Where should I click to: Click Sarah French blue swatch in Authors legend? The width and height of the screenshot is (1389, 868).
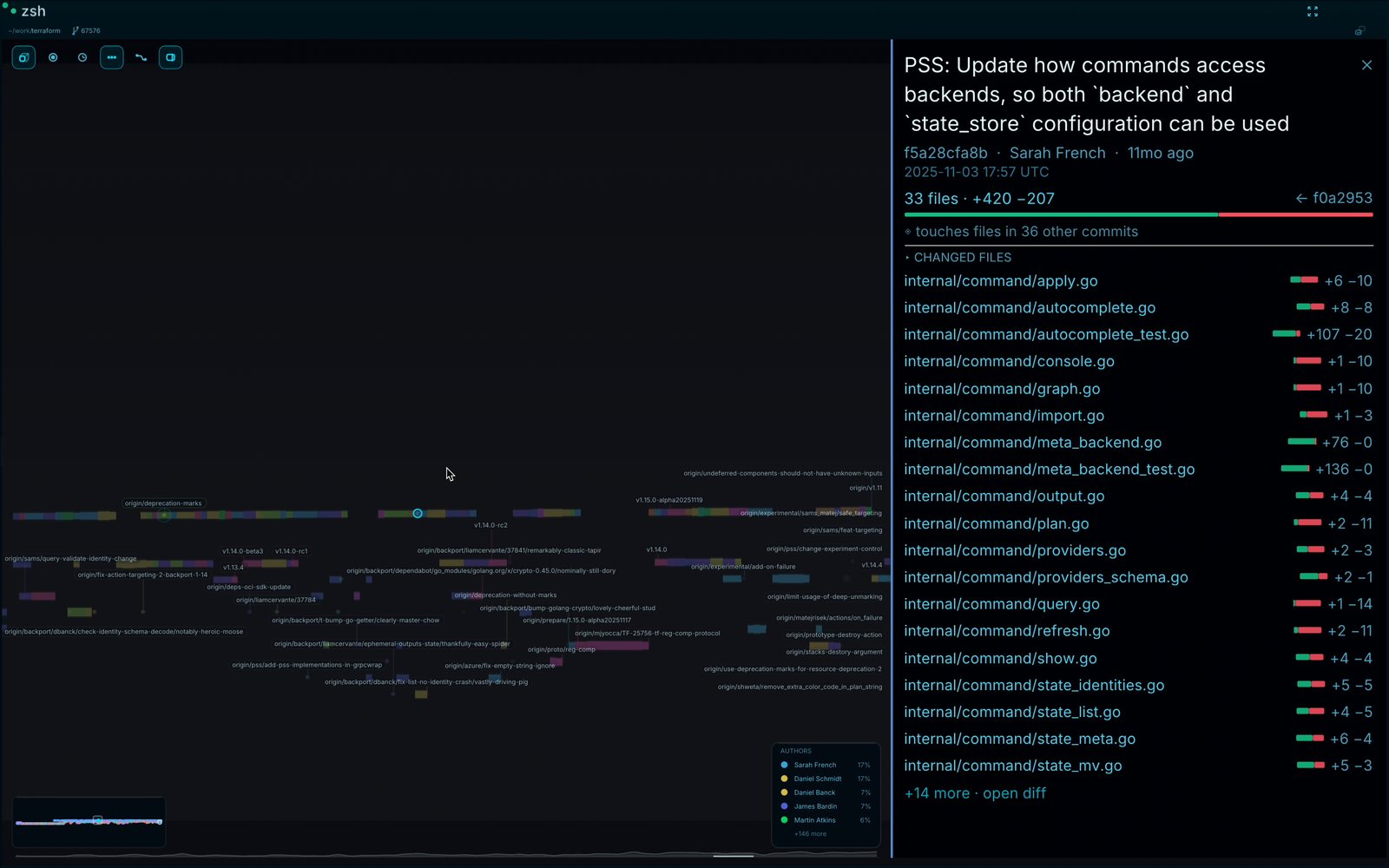tap(784, 765)
